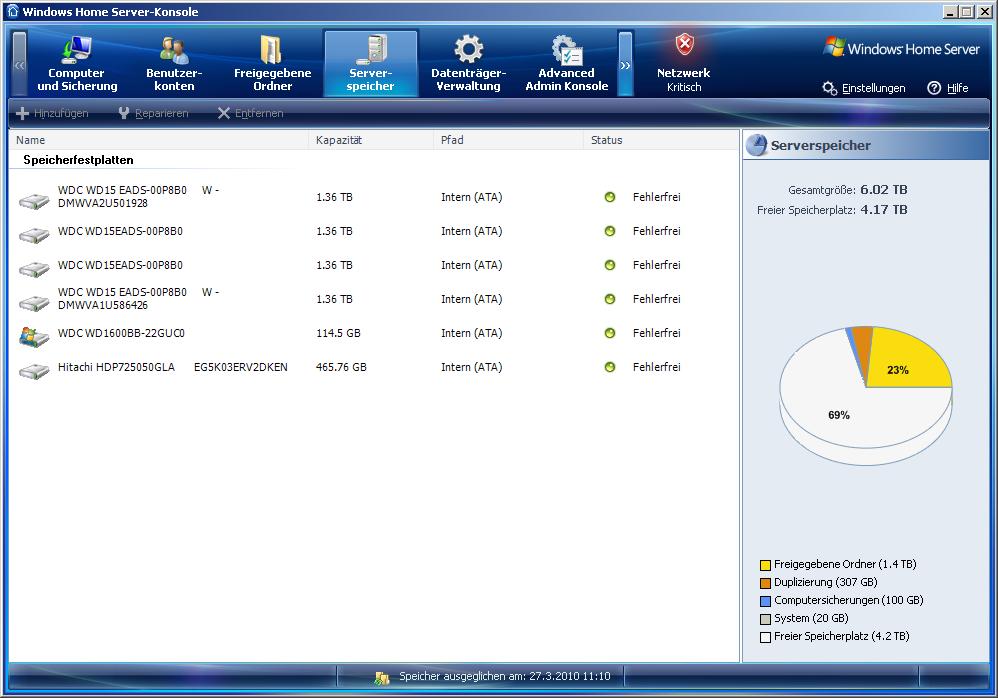Click System (20 GB) legend label

point(811,618)
